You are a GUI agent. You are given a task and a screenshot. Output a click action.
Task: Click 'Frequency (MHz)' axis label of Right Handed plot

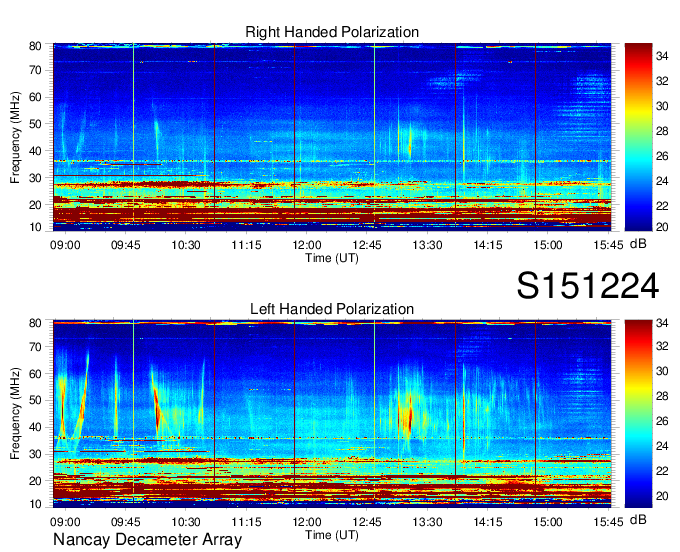(x=15, y=137)
